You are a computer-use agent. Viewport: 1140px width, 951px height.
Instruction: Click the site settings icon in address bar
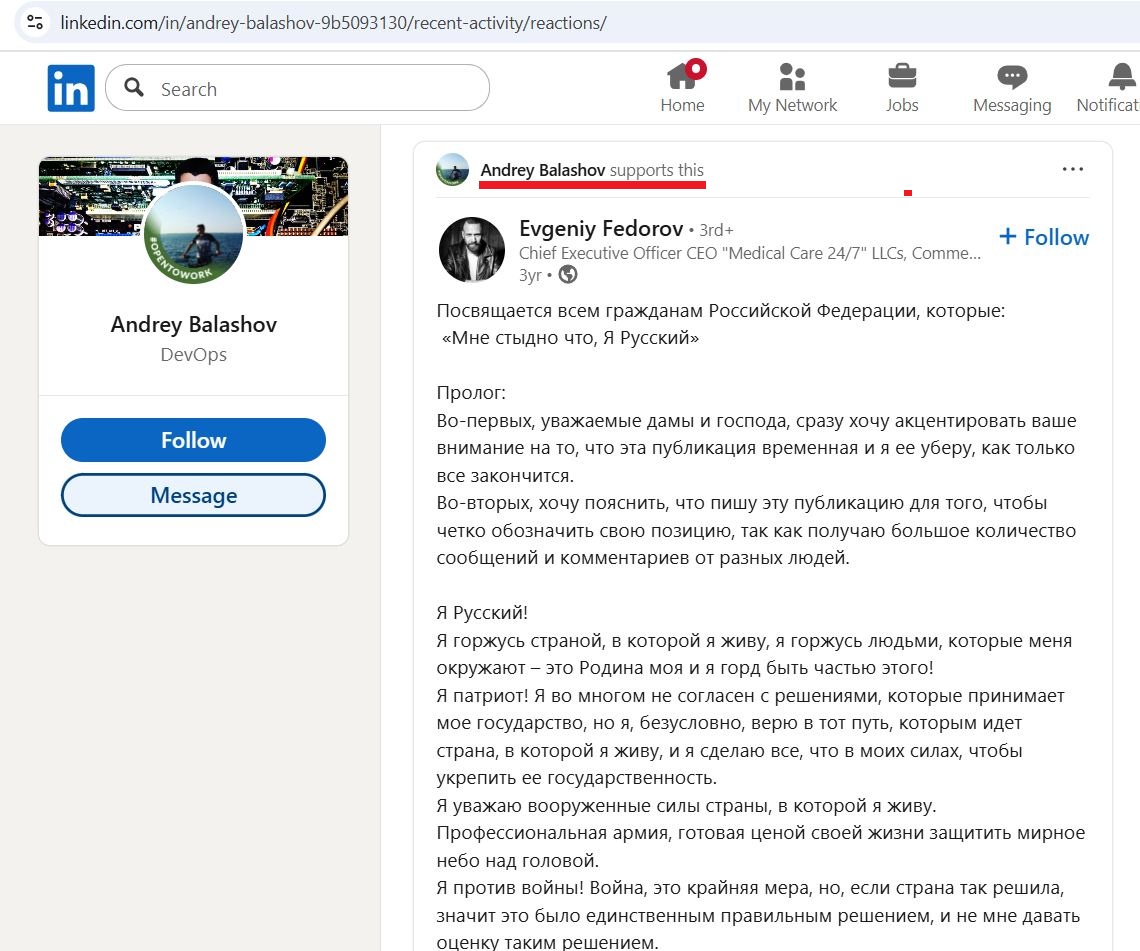click(35, 23)
